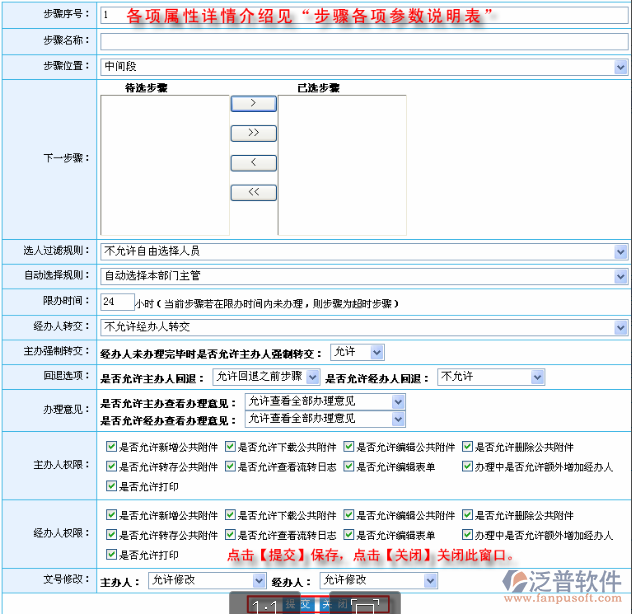Image resolution: width=632 pixels, height=614 pixels.
Task: Toggle 是否允许删除公共附件 in 经办人权限
Action: [x=467, y=516]
